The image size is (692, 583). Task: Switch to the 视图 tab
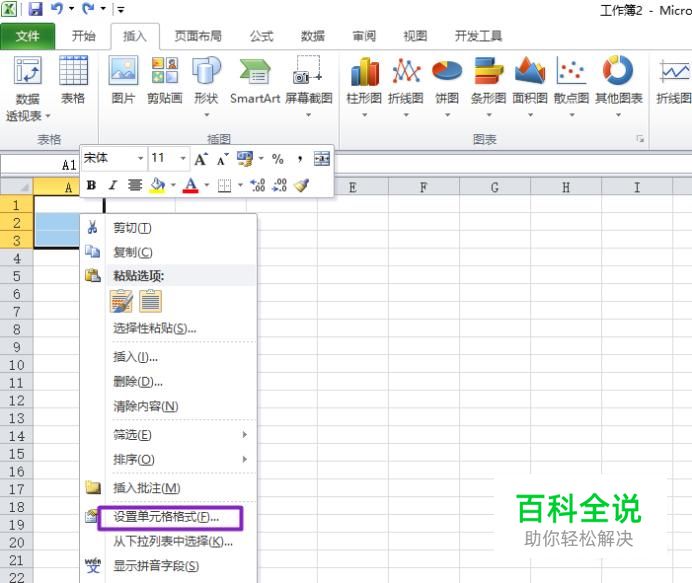coord(415,36)
